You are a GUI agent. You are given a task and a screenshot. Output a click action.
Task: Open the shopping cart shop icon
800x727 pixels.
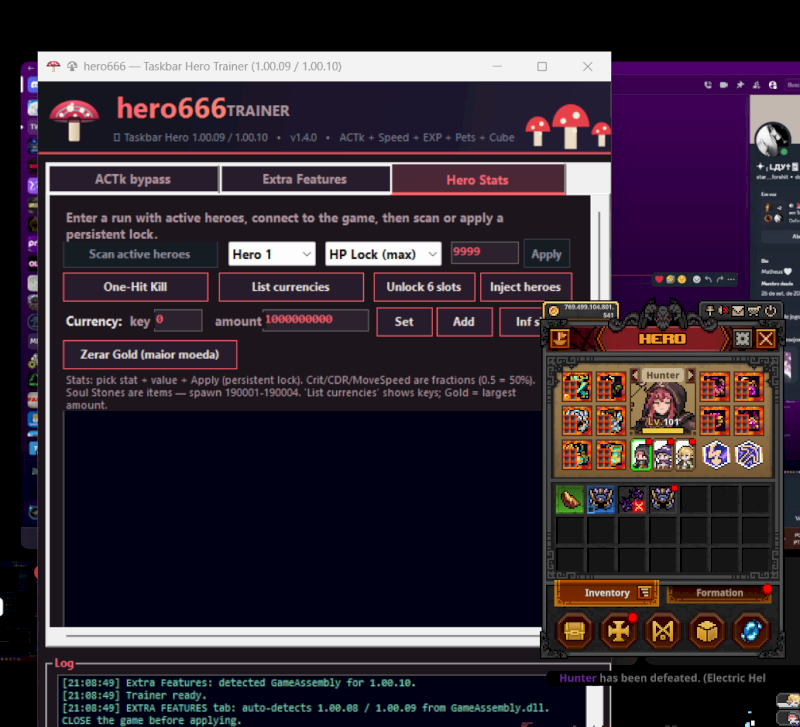(x=754, y=311)
